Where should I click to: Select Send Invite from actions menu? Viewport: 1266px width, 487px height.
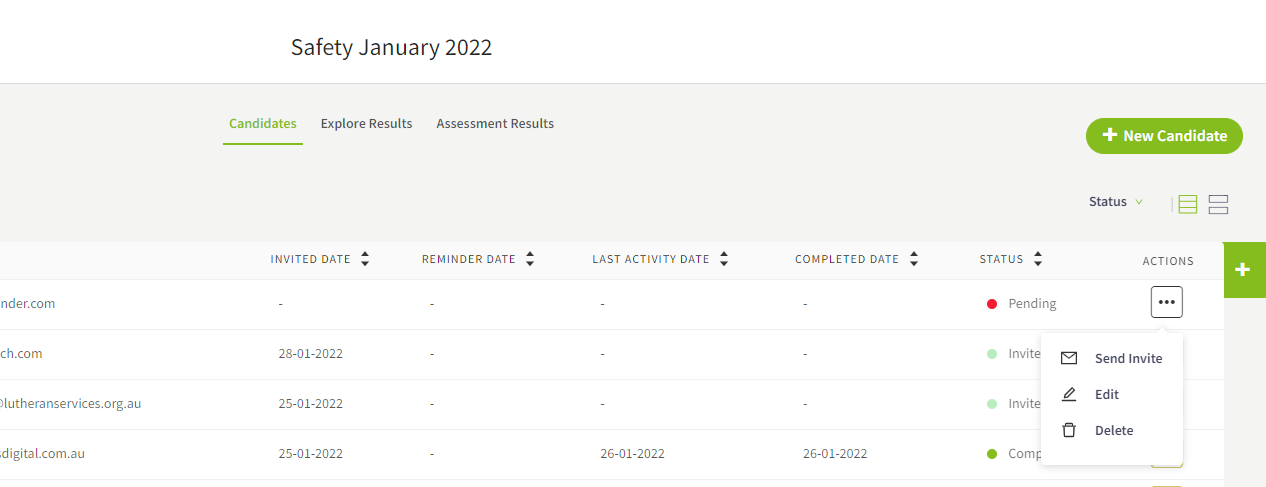1128,358
